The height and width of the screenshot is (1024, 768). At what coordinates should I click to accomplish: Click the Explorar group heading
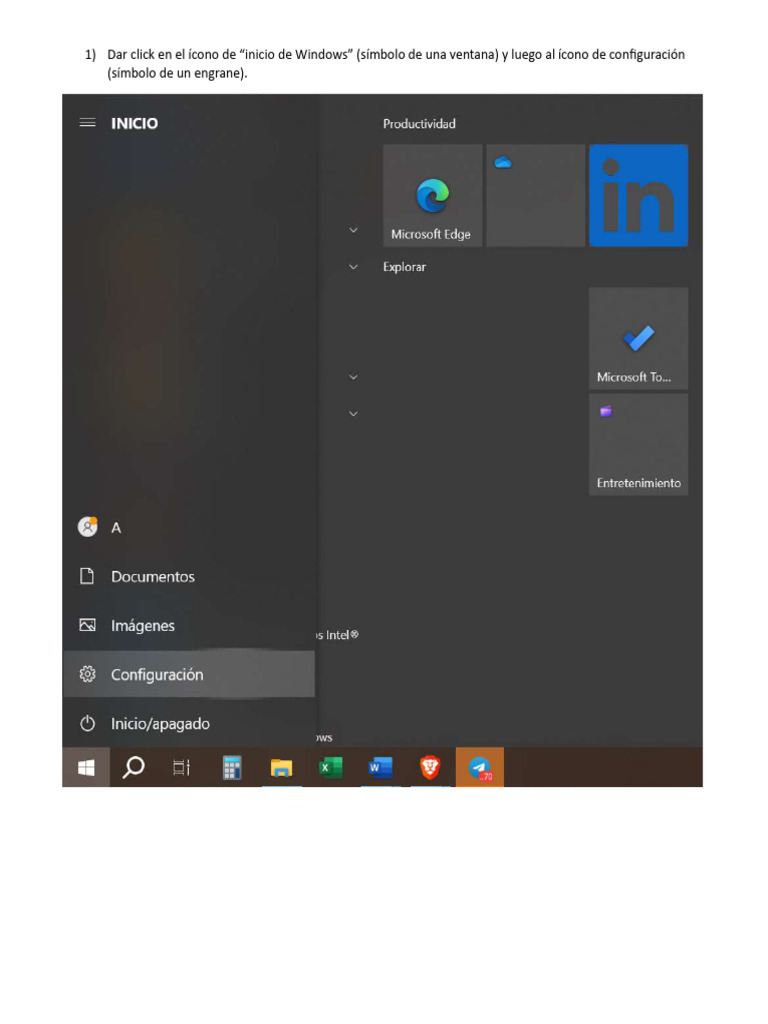[x=404, y=267]
